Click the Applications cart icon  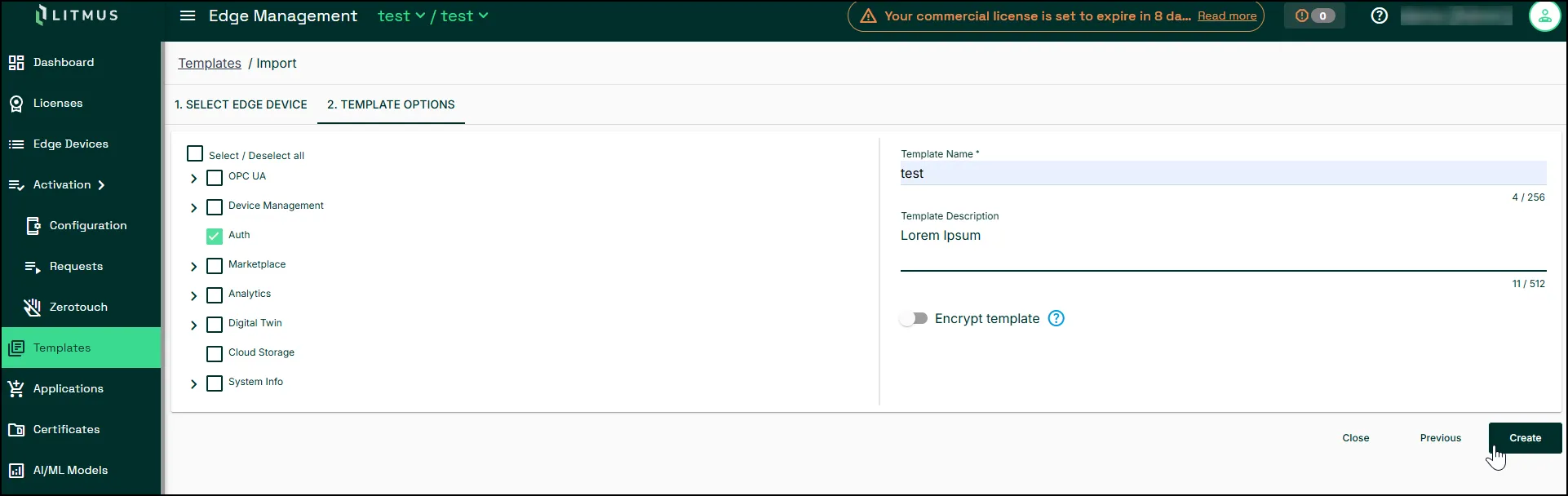click(16, 389)
